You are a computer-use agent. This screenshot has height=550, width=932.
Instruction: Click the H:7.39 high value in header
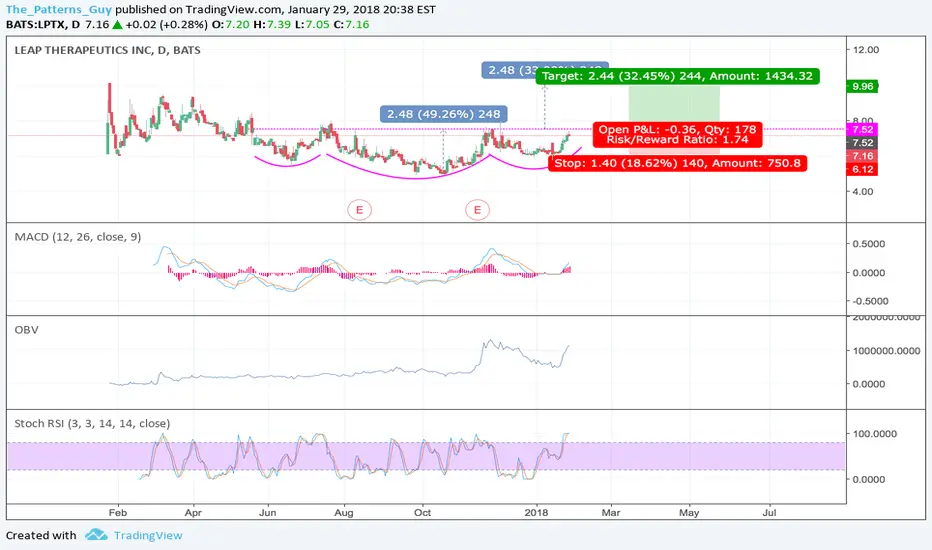tap(272, 24)
